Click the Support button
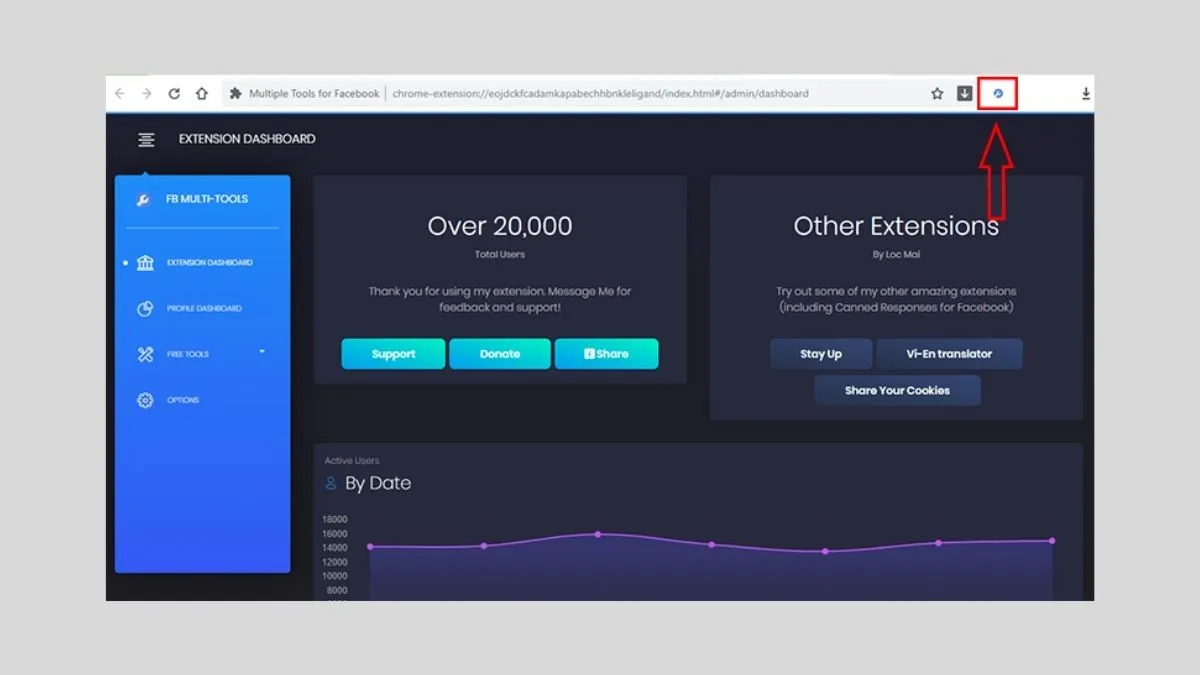The image size is (1200, 675). [392, 353]
